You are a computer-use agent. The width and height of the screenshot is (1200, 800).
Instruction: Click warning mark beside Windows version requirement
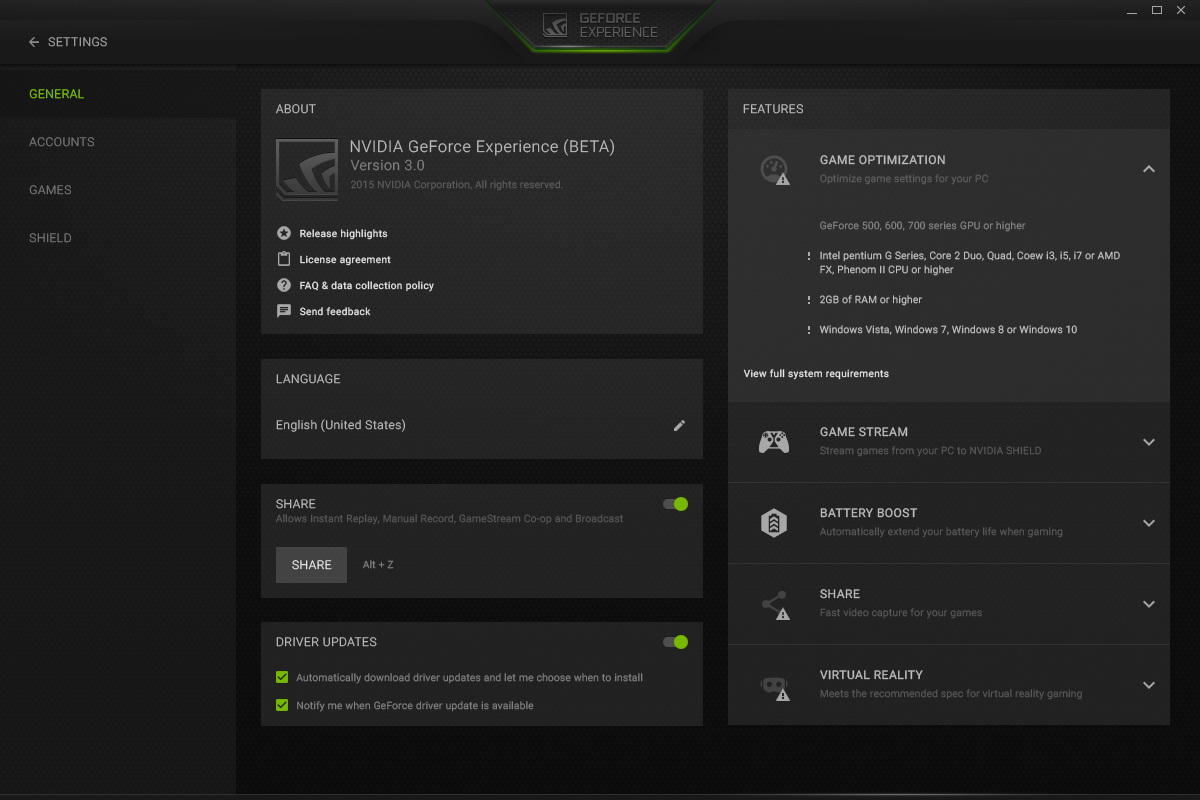click(x=809, y=330)
